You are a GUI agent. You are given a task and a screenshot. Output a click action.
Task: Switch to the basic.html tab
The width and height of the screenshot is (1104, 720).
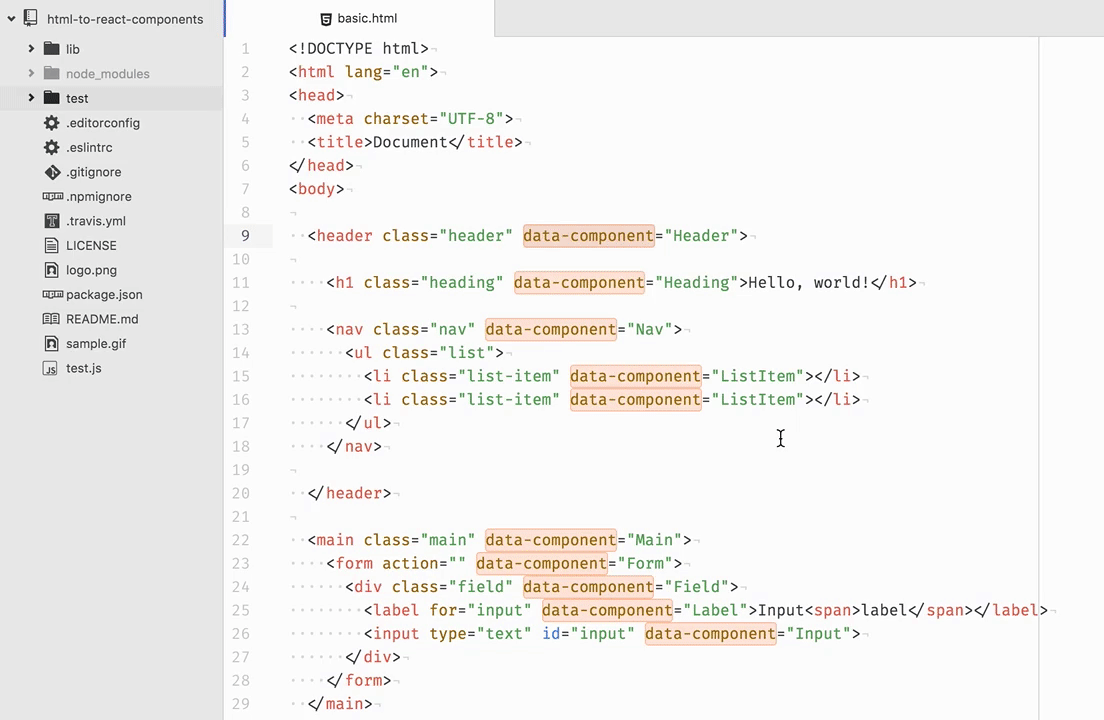tap(367, 18)
